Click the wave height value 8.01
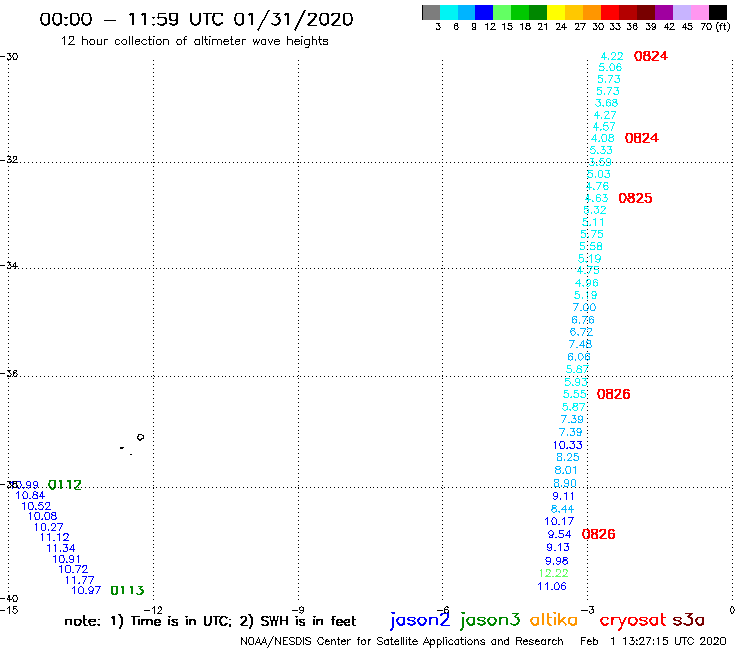Viewport: 740px width, 650px height. tap(566, 470)
